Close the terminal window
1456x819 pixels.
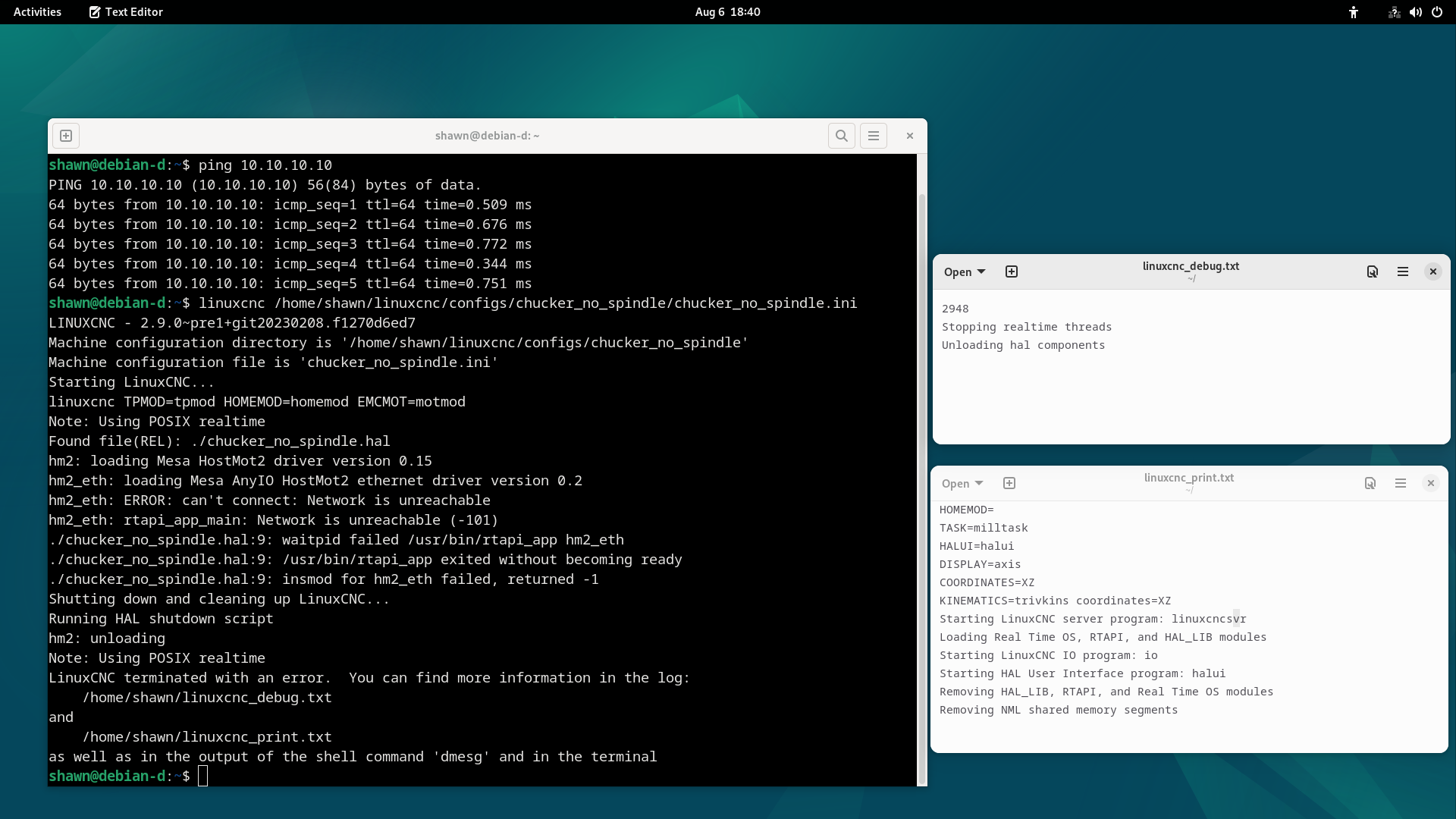pyautogui.click(x=910, y=136)
